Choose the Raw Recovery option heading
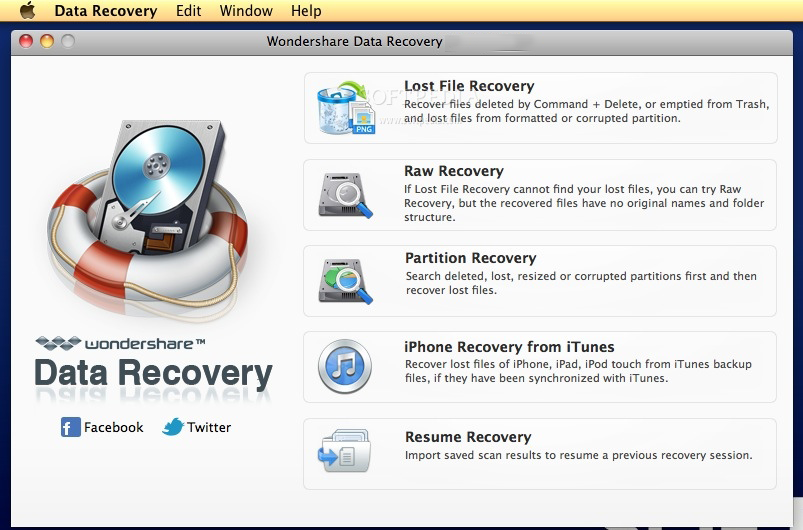Screen dimensions: 803x530 [x=454, y=171]
